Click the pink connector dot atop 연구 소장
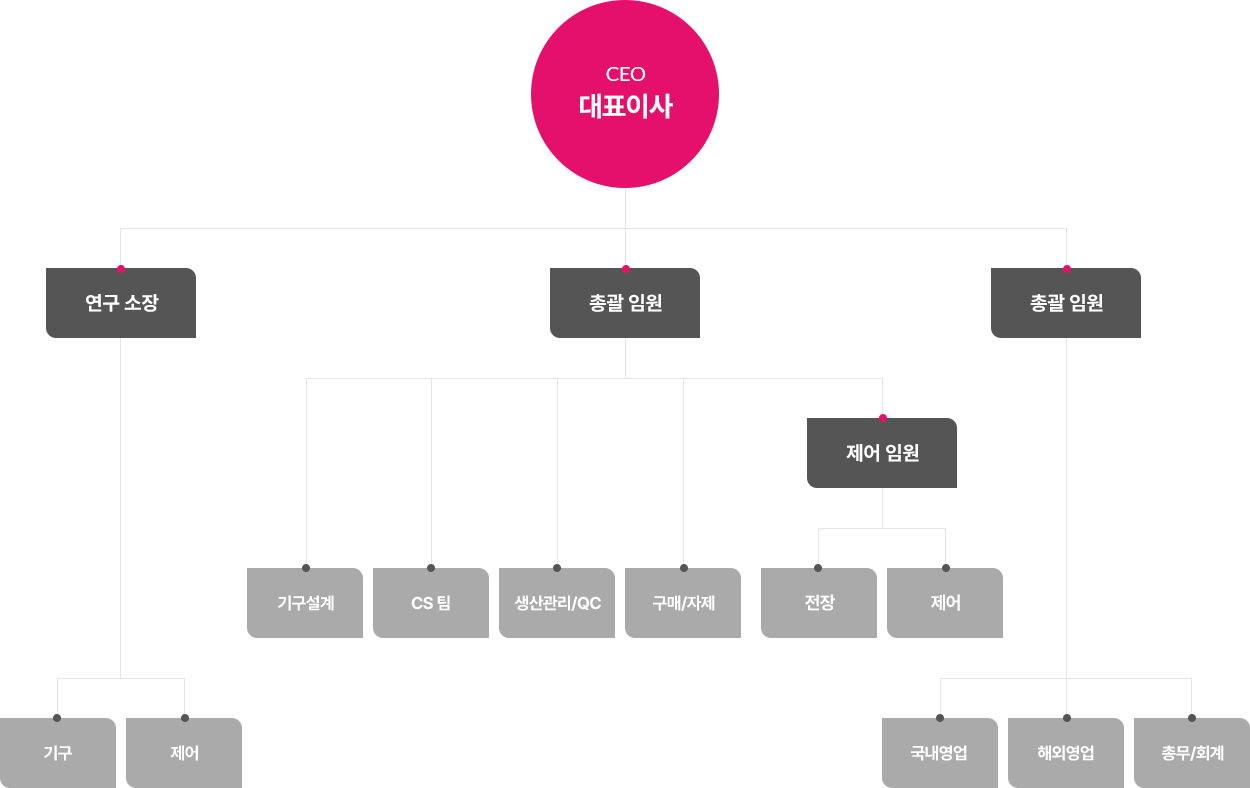 point(121,268)
